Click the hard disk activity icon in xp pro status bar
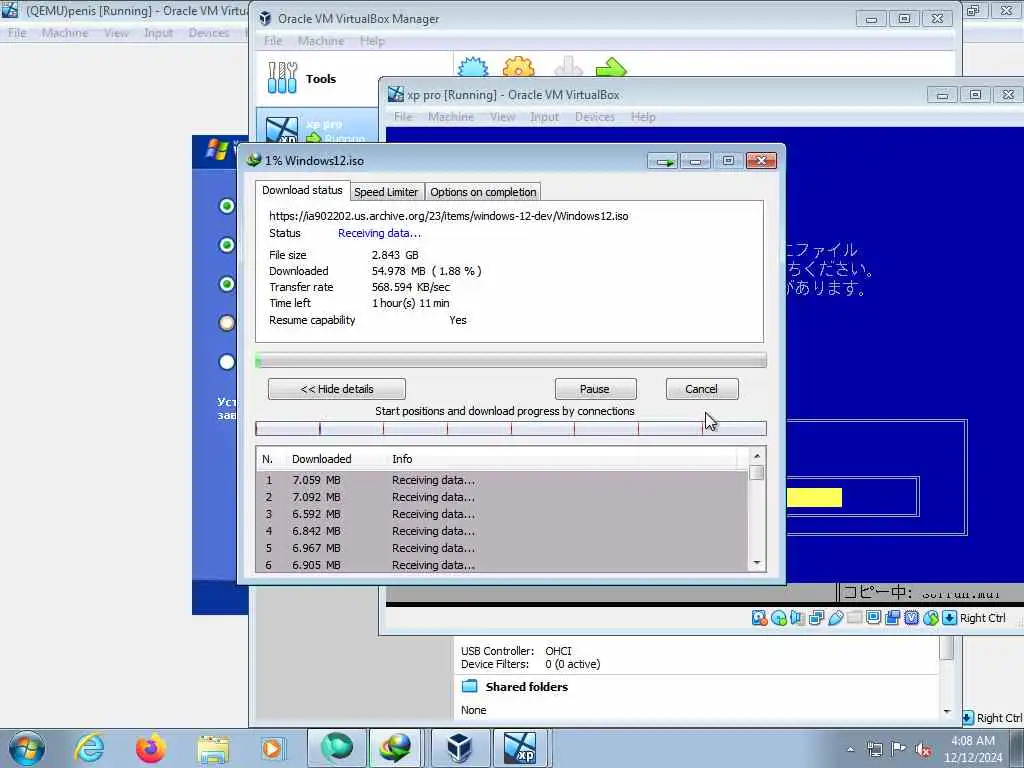Screen dimensions: 1024x768 tap(759, 618)
